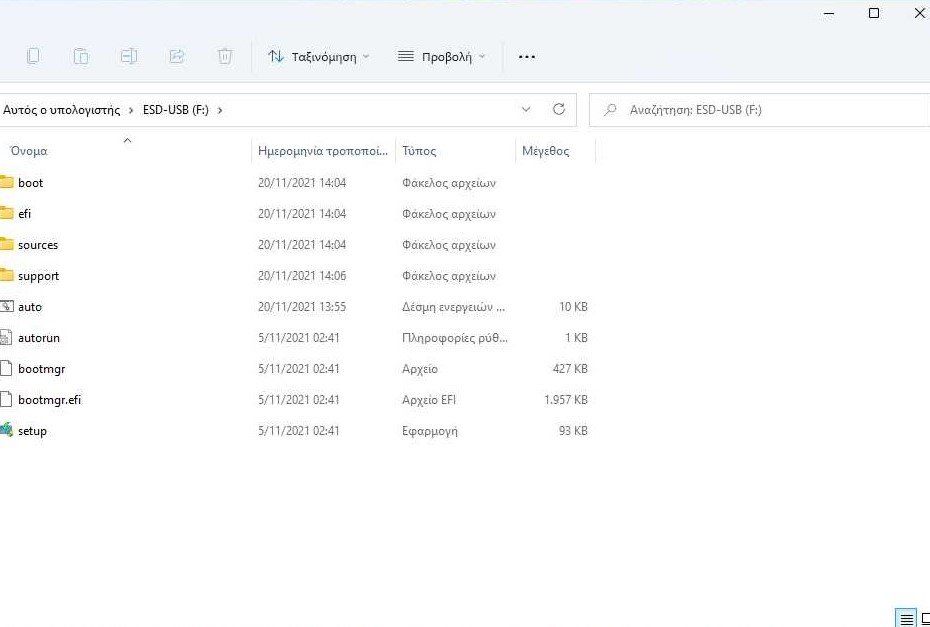This screenshot has width=930, height=627.
Task: Click the Rename icon in toolbar
Action: (129, 56)
